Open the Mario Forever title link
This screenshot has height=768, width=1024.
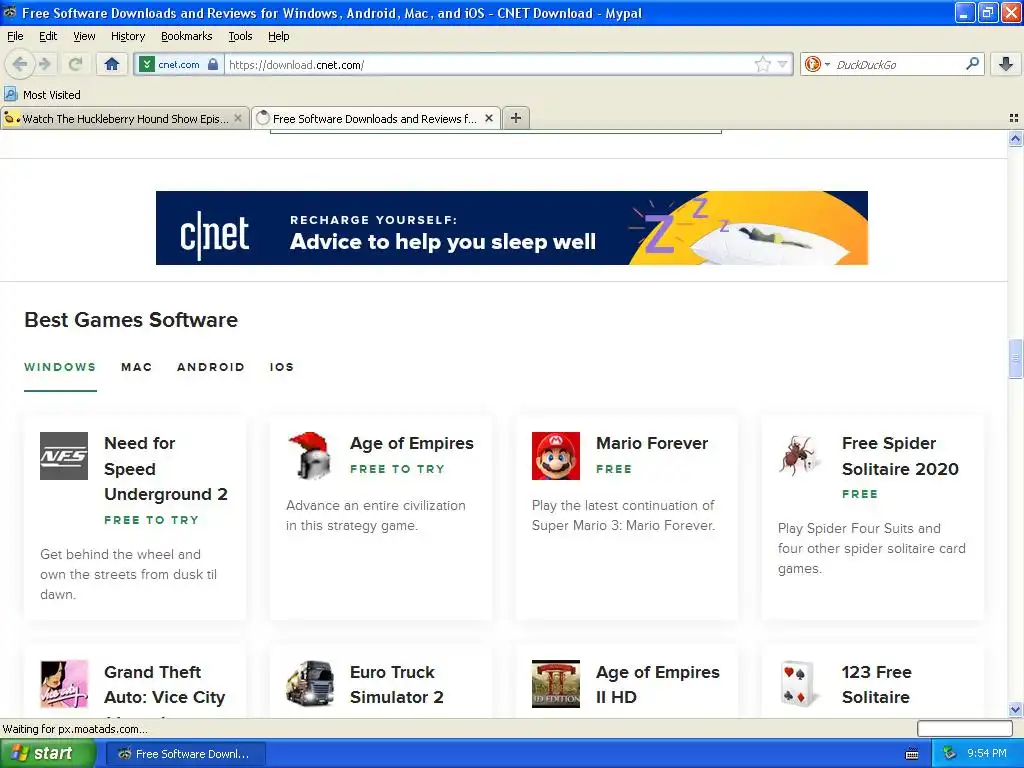(652, 443)
